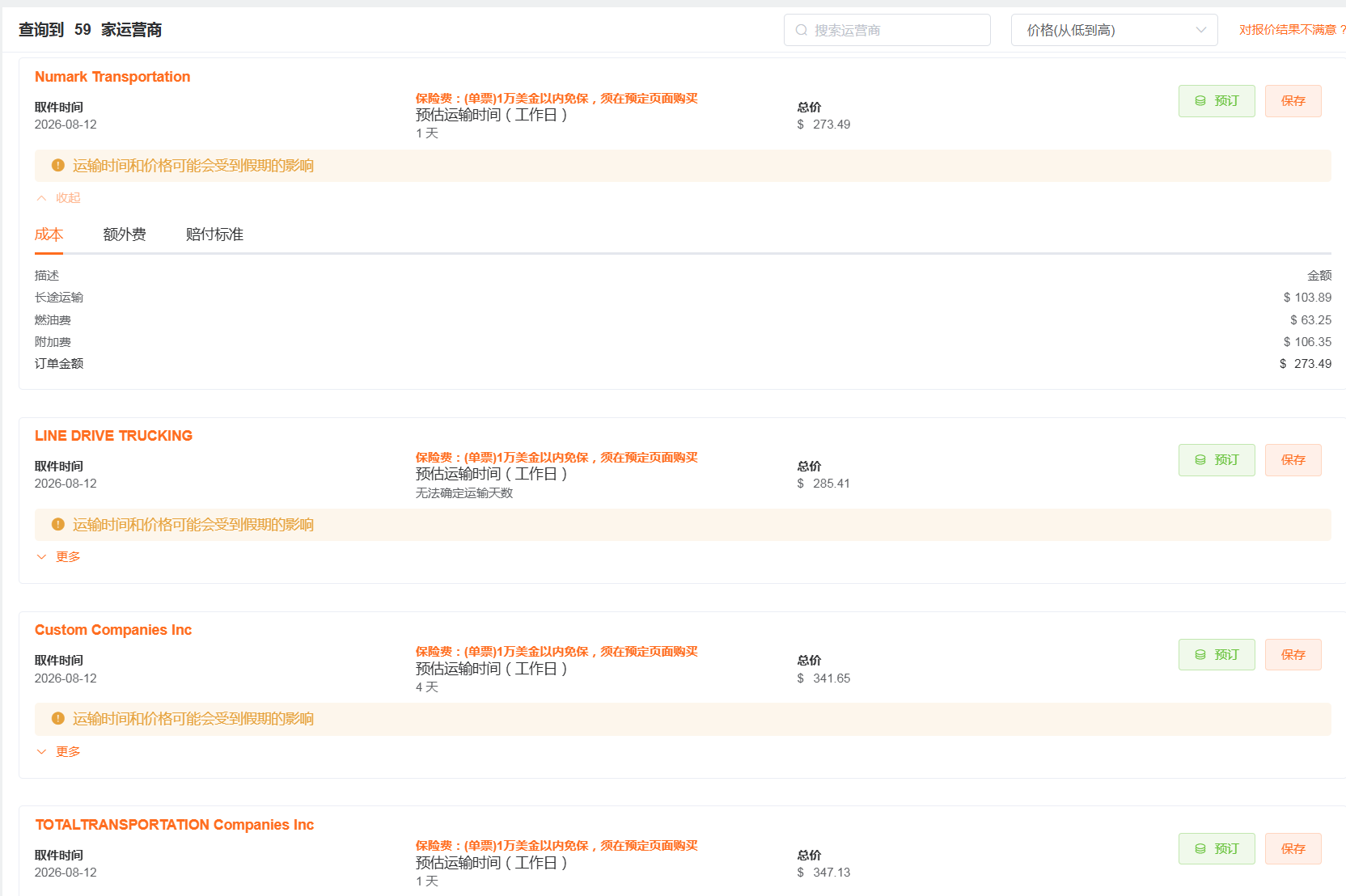Click the $ 63.25 fuel amount
Viewport: 1346px width, 896px height.
[x=1310, y=320]
